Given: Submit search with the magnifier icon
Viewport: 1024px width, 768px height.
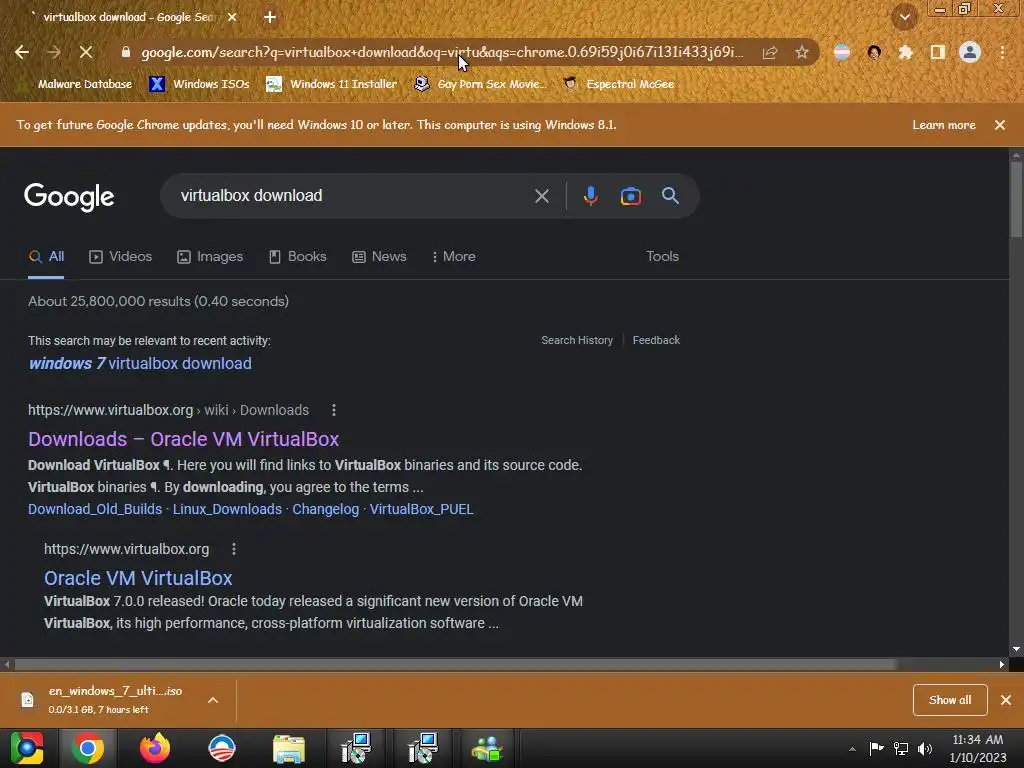Looking at the screenshot, I should (670, 195).
